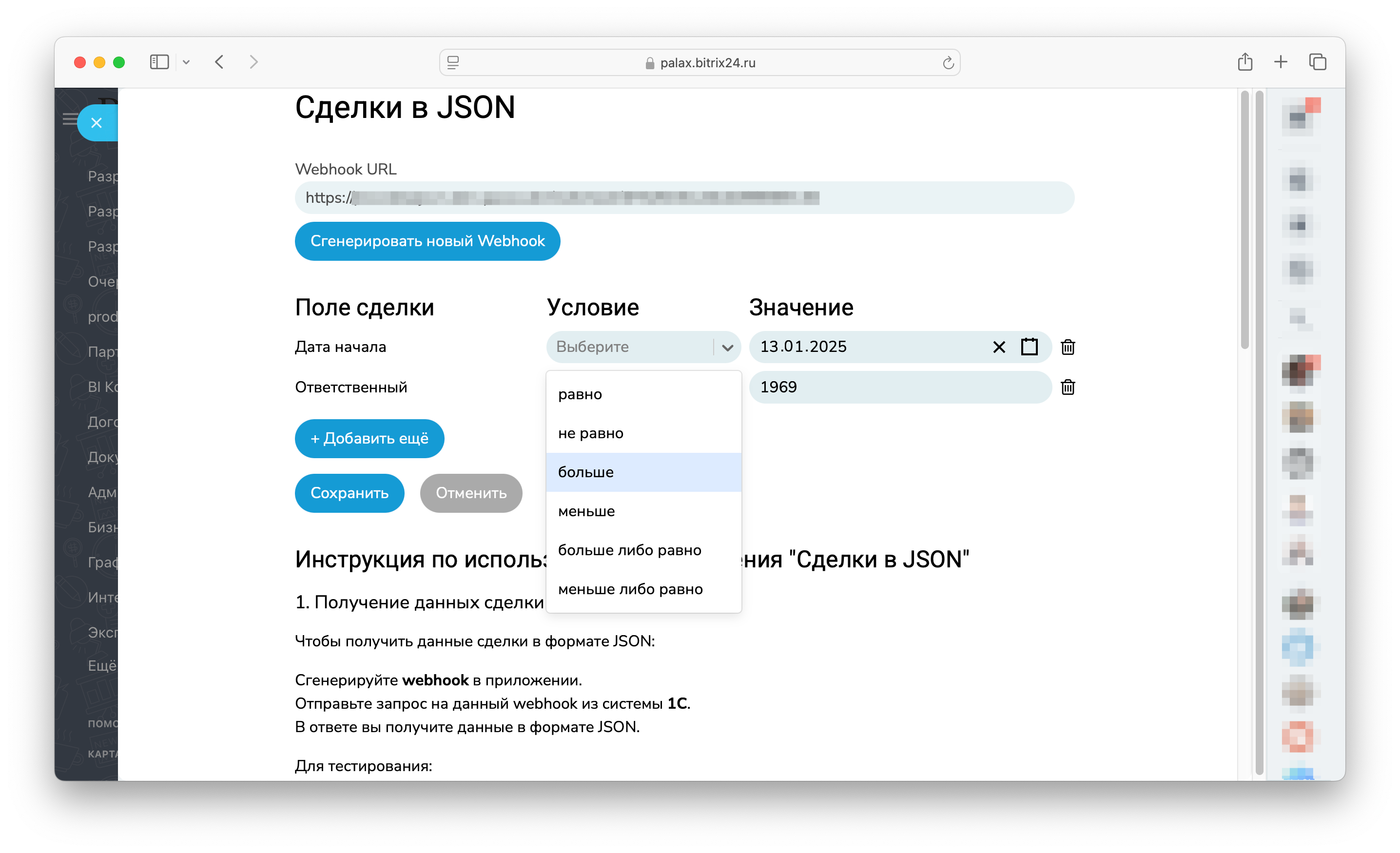1400x853 pixels.
Task: Open a new Safari tab
Action: pyautogui.click(x=1281, y=62)
